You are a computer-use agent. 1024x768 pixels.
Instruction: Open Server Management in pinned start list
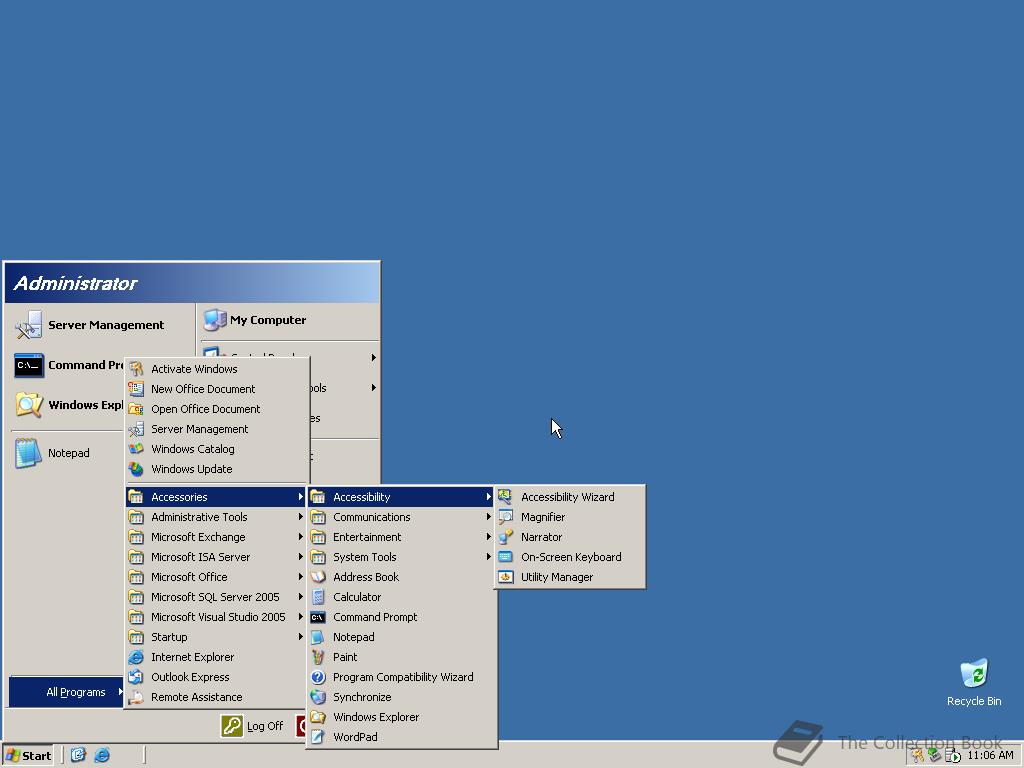click(x=101, y=325)
